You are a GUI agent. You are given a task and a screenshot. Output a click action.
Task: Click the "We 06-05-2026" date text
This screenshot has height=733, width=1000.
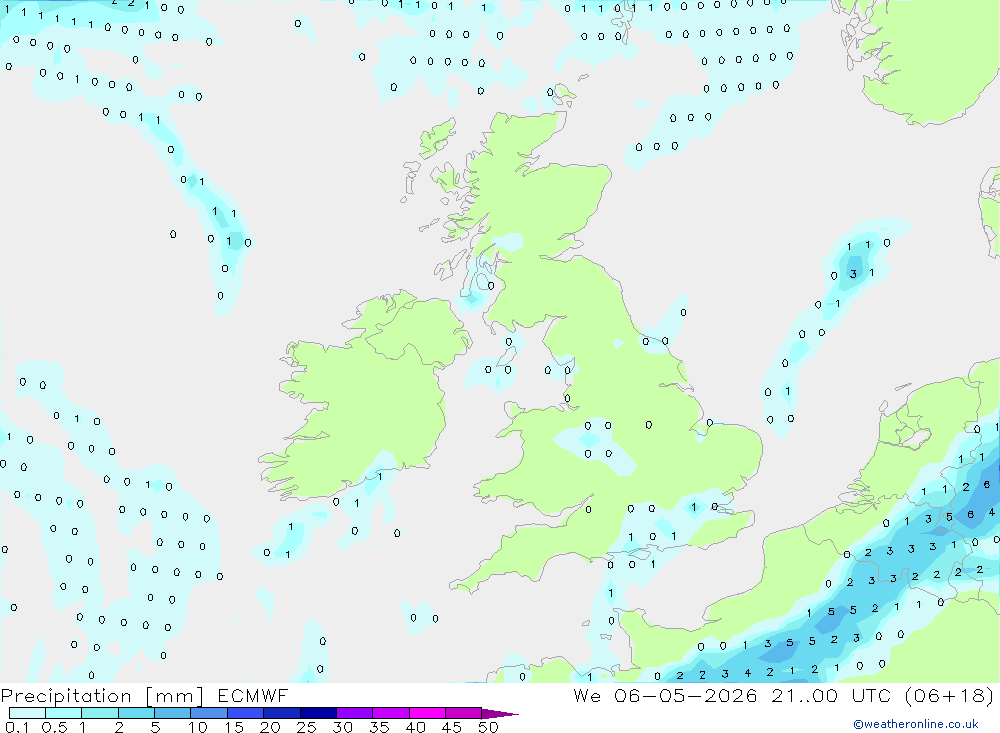coord(665,695)
